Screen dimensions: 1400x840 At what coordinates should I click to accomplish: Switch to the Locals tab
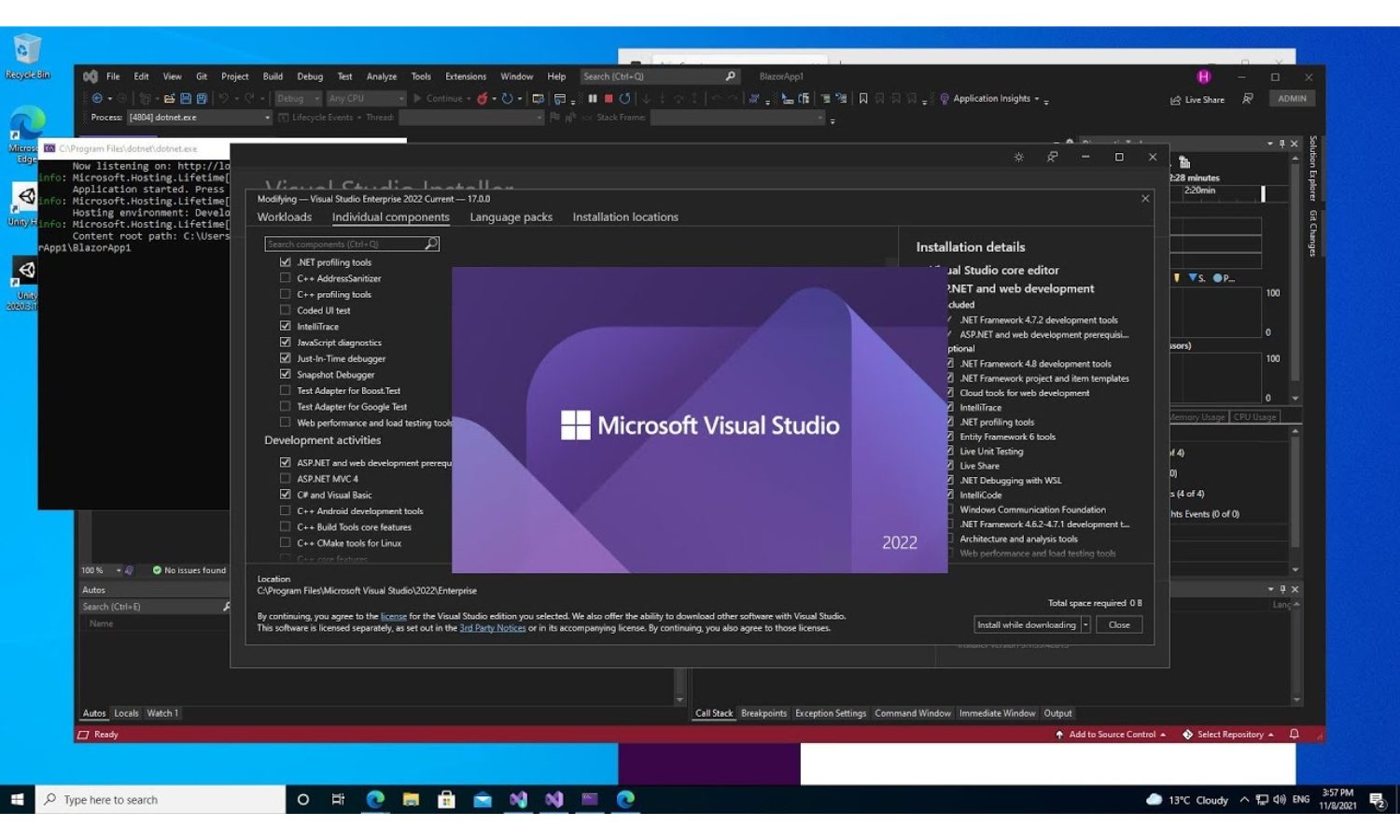126,713
